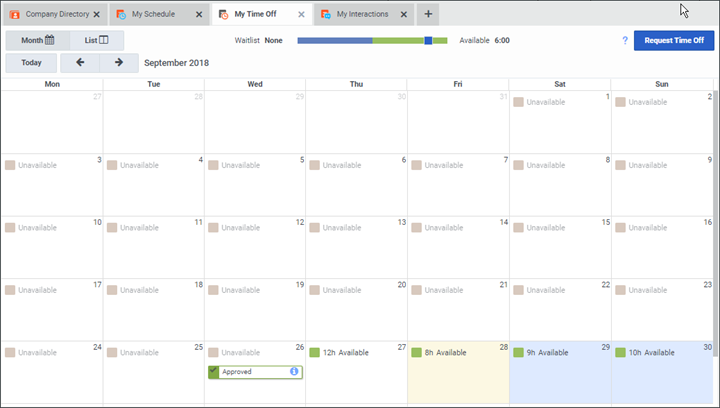Open a new tab with plus icon

point(428,15)
